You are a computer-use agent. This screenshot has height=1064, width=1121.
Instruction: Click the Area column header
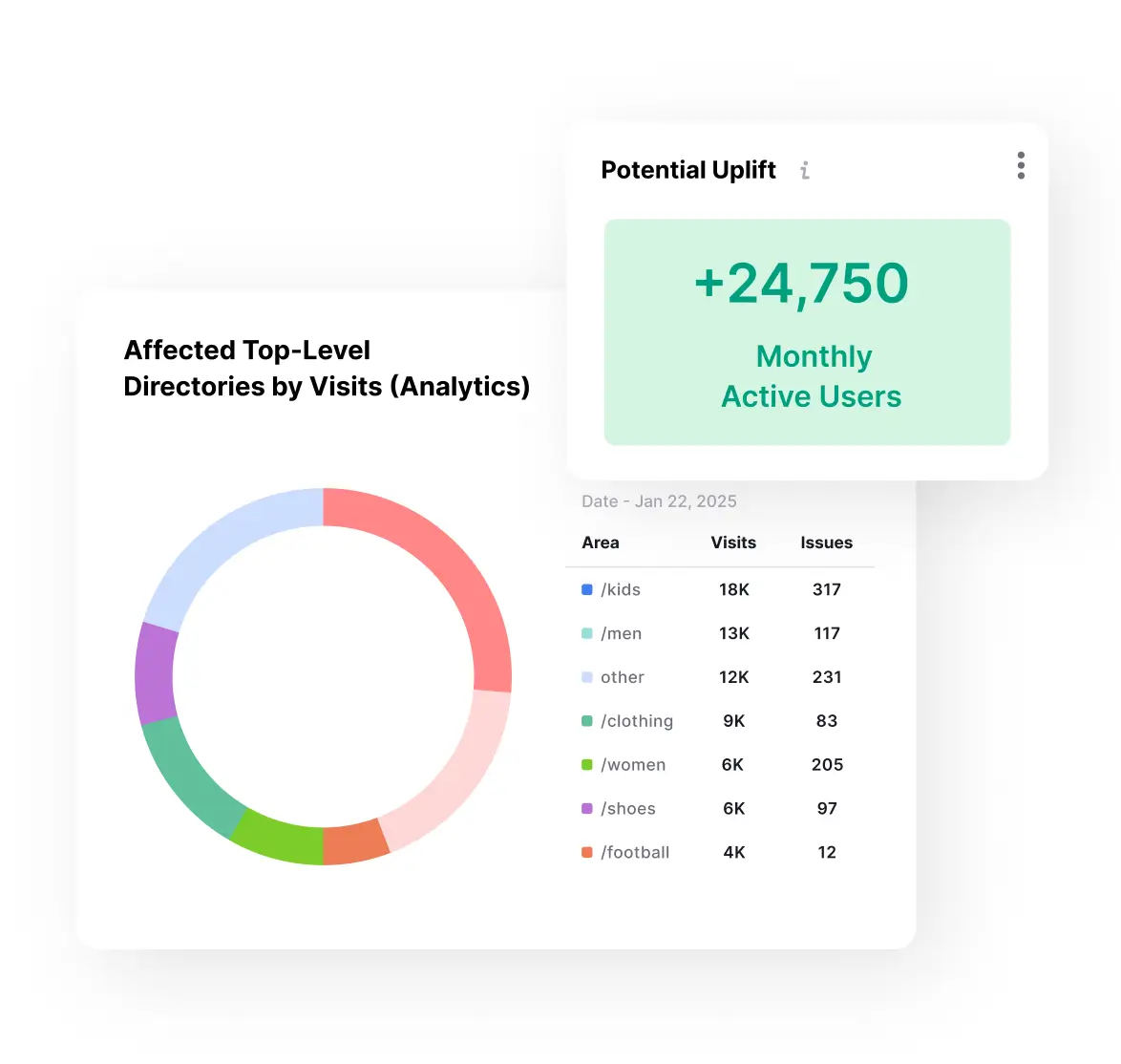point(601,543)
